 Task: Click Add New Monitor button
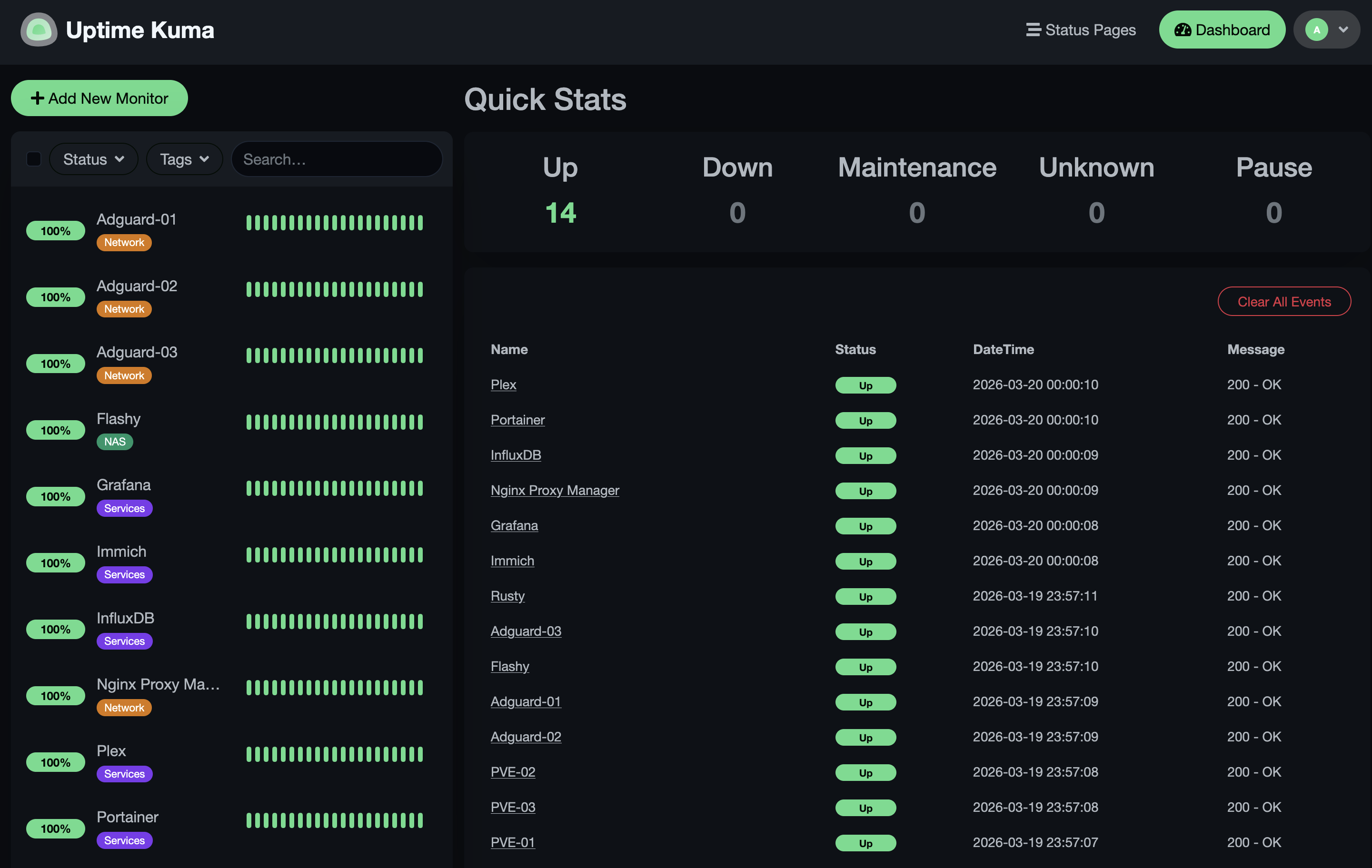pos(99,98)
